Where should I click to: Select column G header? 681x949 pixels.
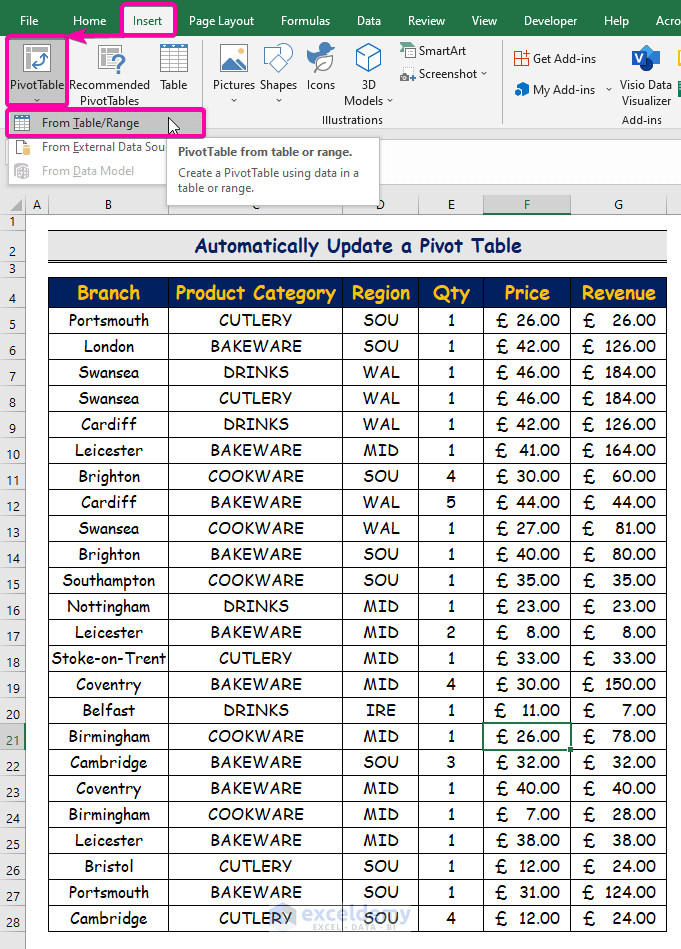coord(618,205)
